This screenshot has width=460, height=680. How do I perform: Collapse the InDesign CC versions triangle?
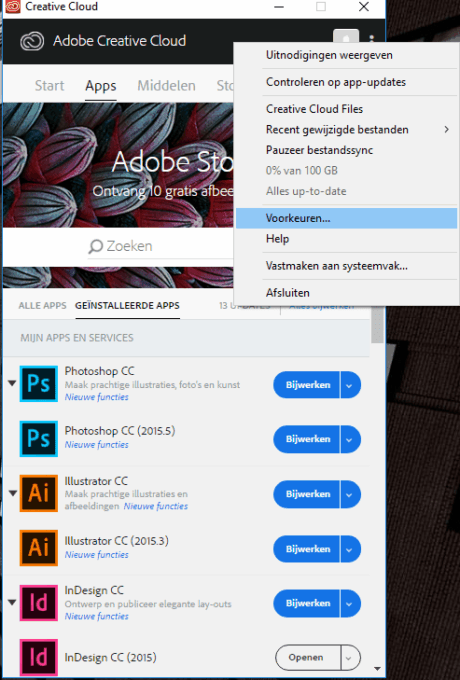coord(12,602)
